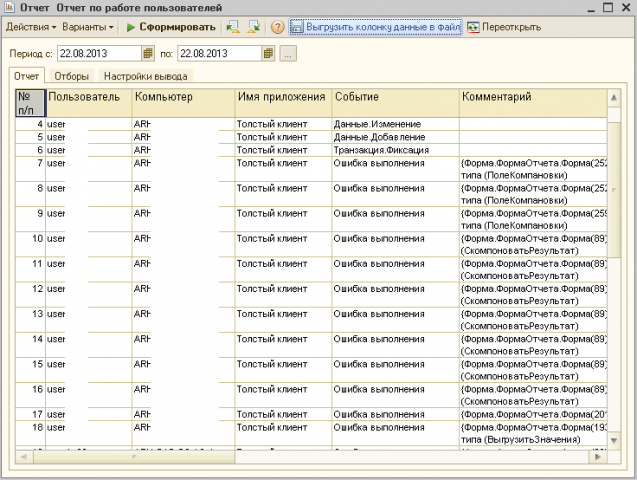Click the ellipsis period selection button
Viewport: 637px width, 480px height.
[288, 53]
